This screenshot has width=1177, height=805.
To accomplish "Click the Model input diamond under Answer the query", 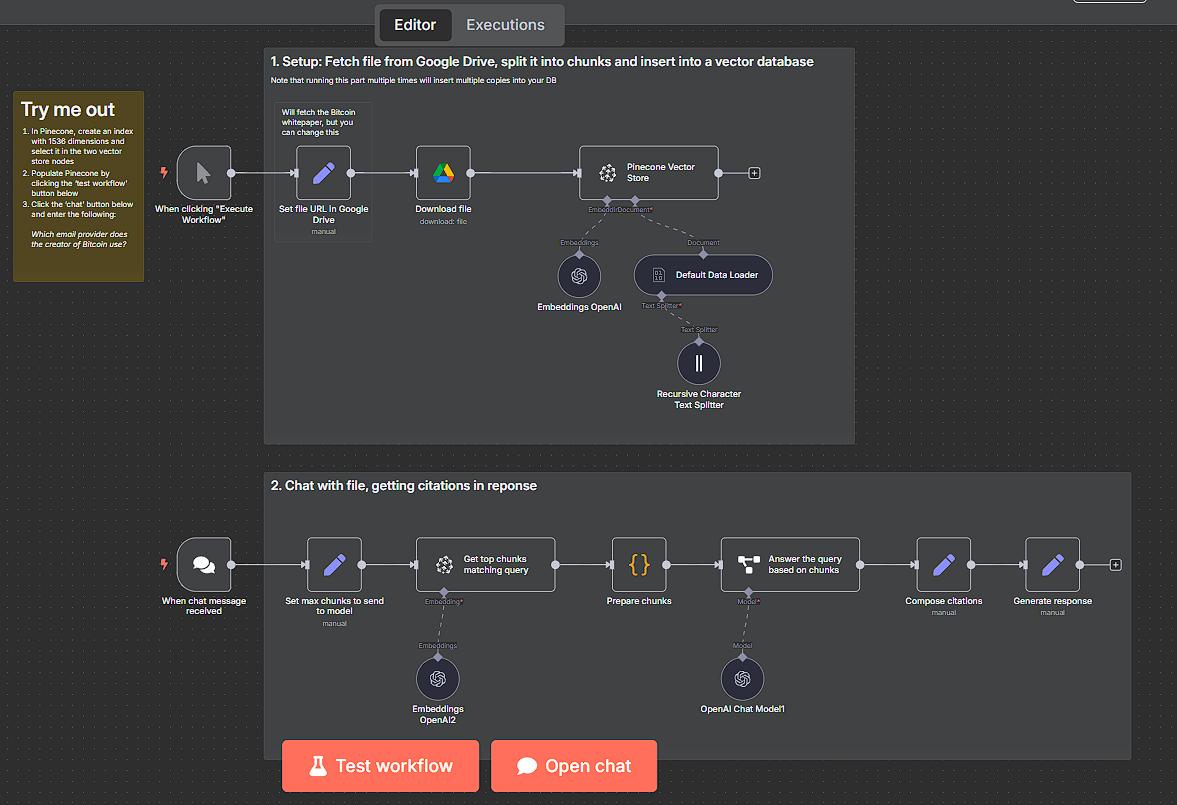I will [748, 592].
